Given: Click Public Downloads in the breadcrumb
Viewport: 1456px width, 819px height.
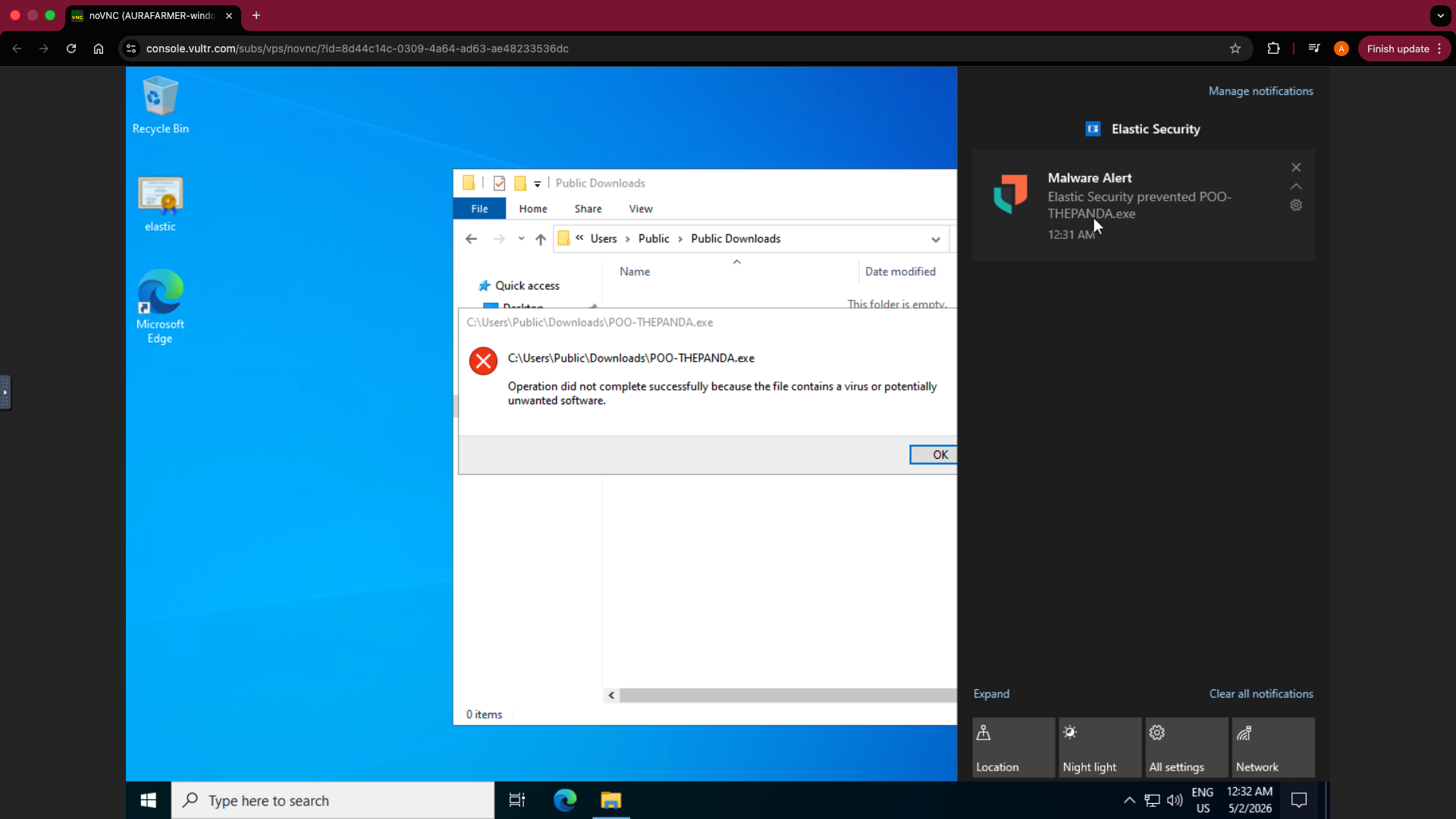Looking at the screenshot, I should 736,239.
